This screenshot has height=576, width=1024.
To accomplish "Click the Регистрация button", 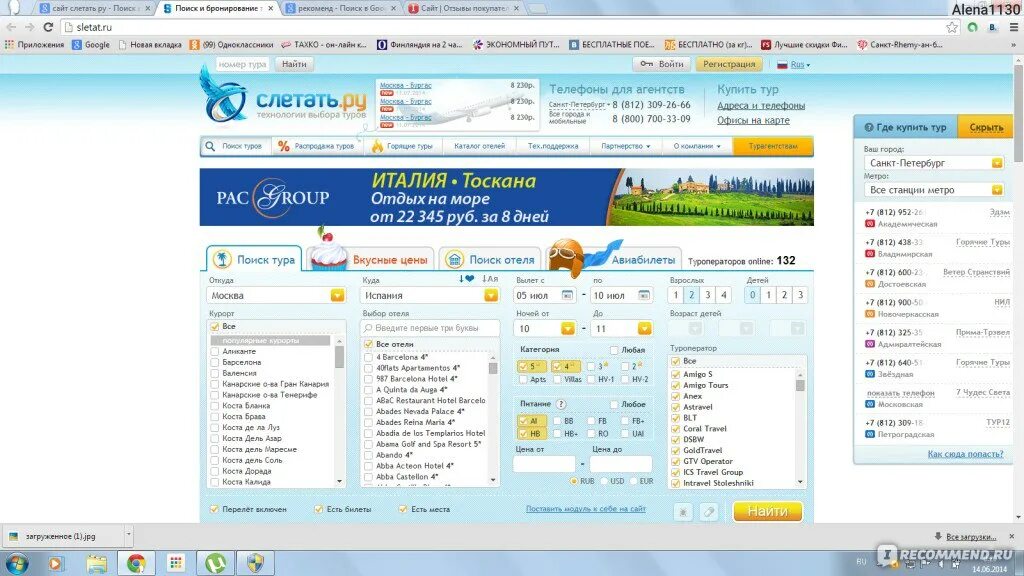I will coord(729,64).
